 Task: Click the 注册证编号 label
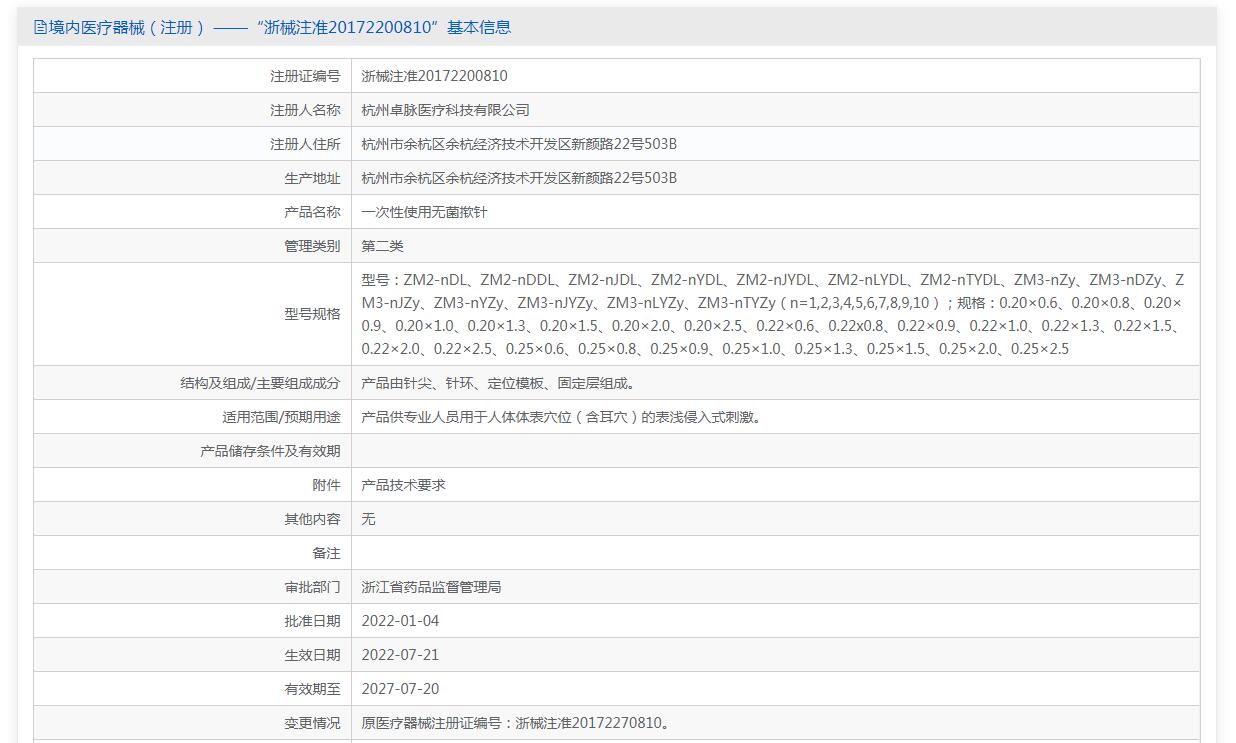(305, 76)
